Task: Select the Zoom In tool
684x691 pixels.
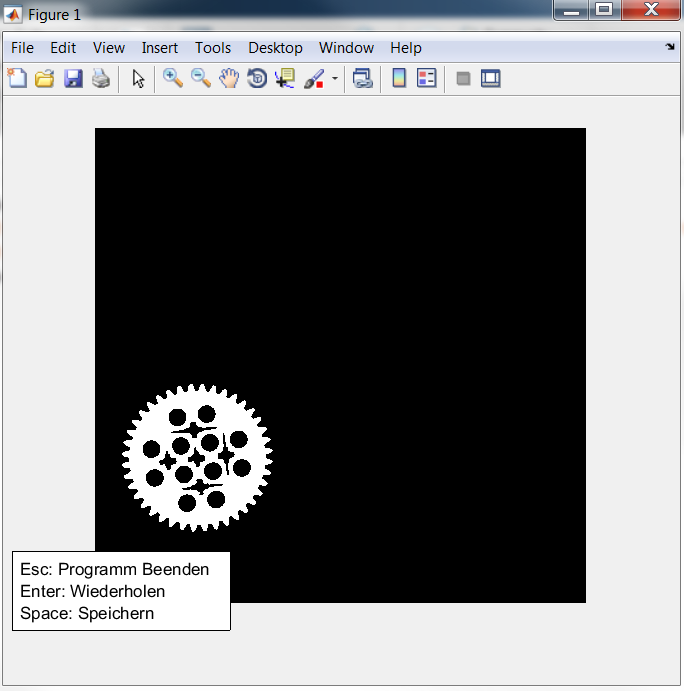Action: point(173,78)
